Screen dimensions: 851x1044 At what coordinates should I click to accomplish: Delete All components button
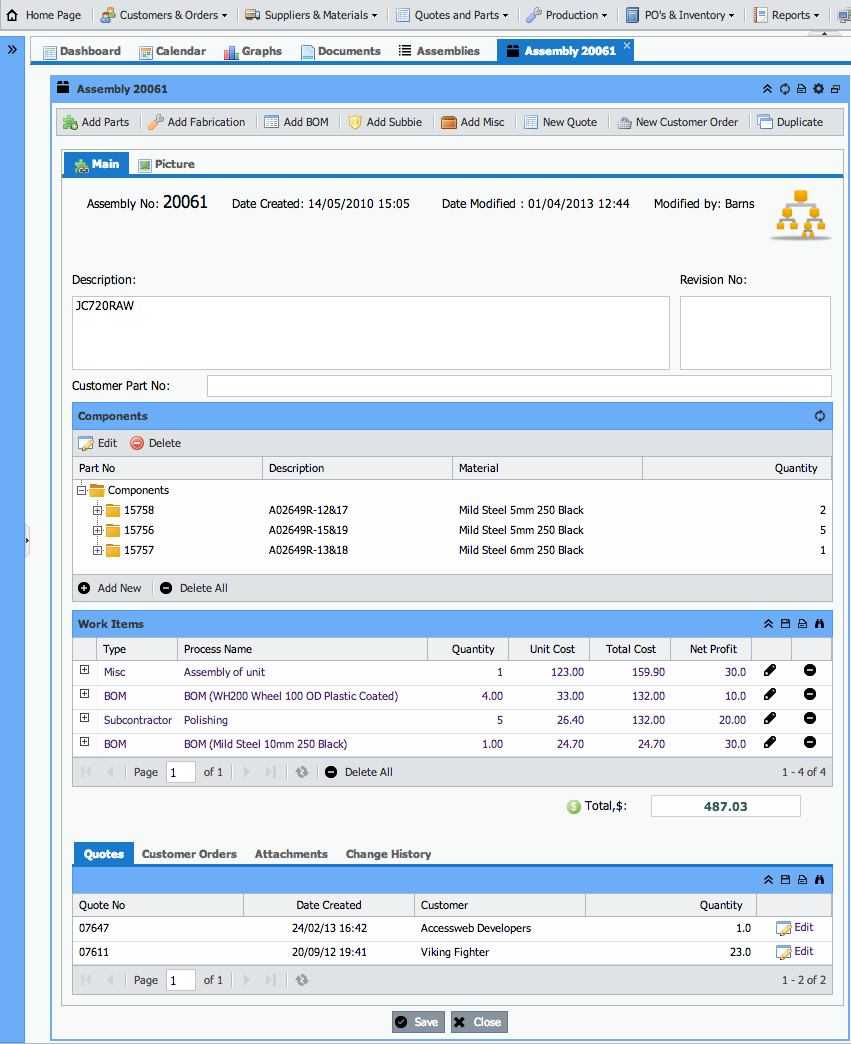point(194,589)
